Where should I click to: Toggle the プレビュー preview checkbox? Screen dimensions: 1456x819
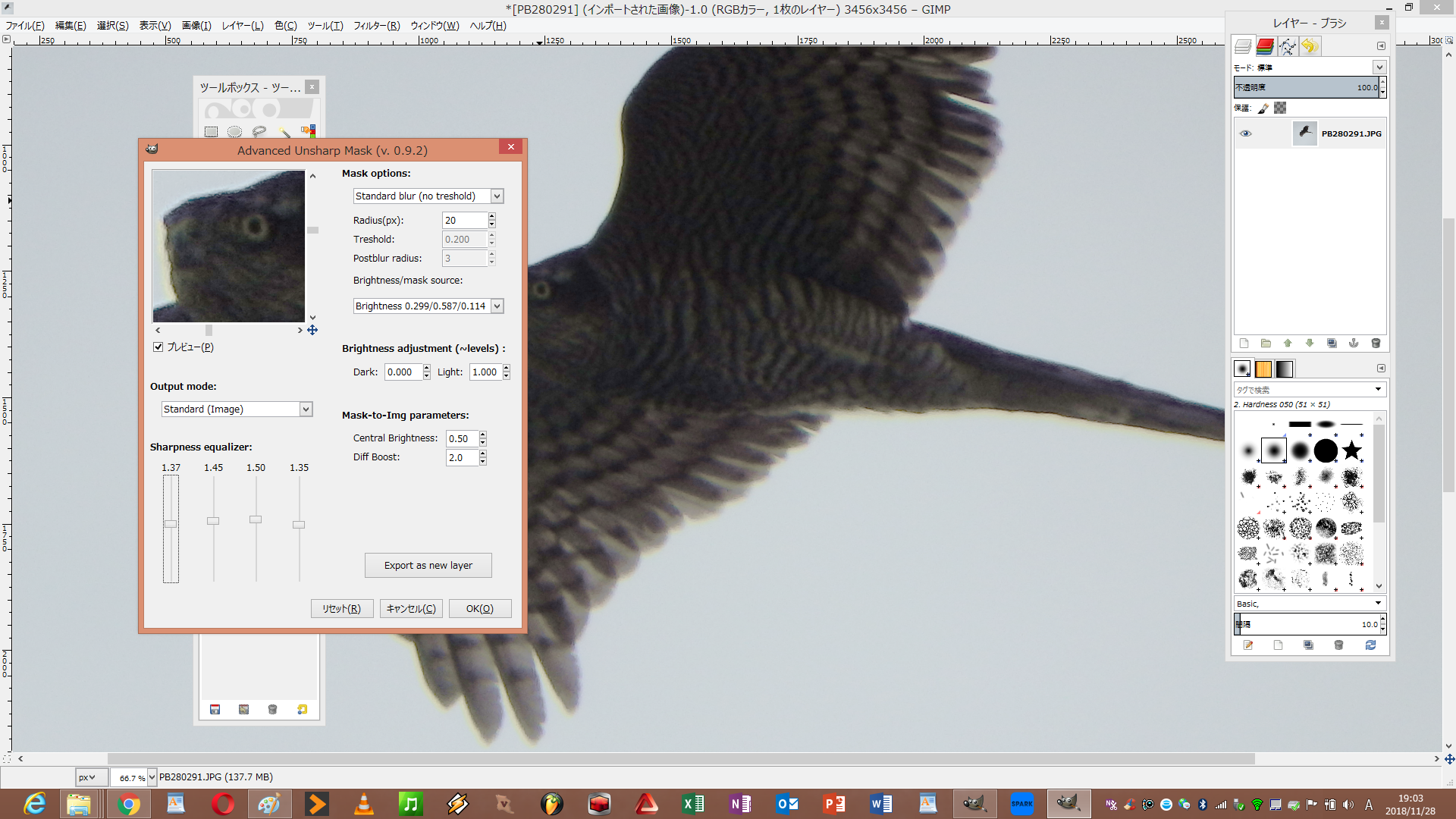pyautogui.click(x=158, y=347)
